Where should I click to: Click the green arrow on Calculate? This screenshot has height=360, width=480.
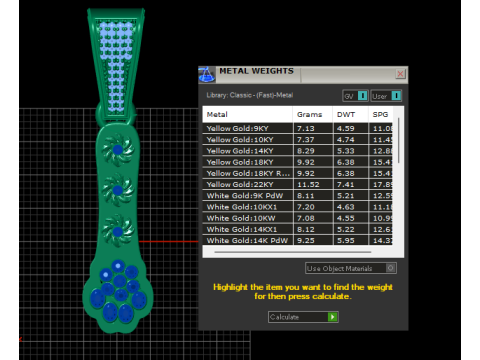click(333, 317)
